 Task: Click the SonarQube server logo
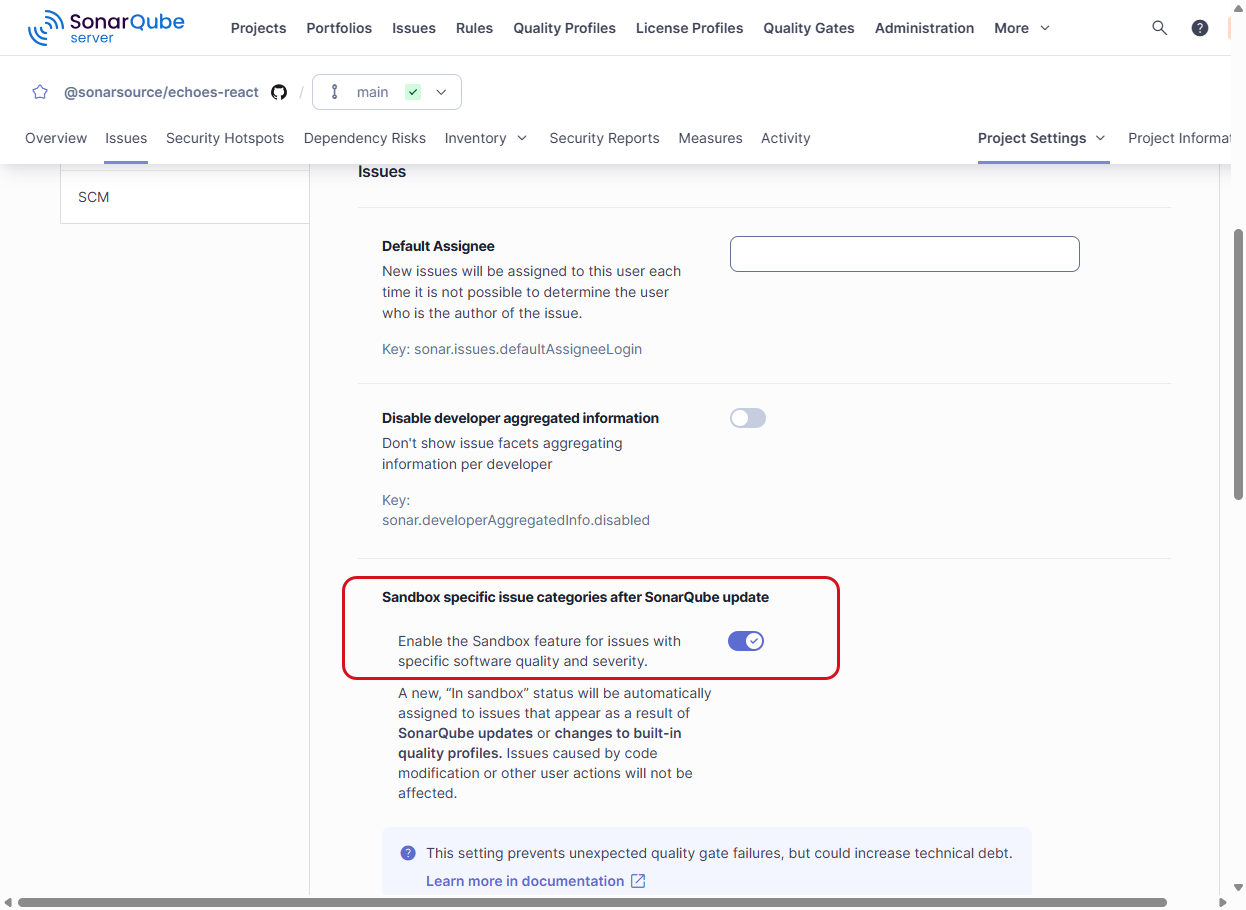point(106,27)
